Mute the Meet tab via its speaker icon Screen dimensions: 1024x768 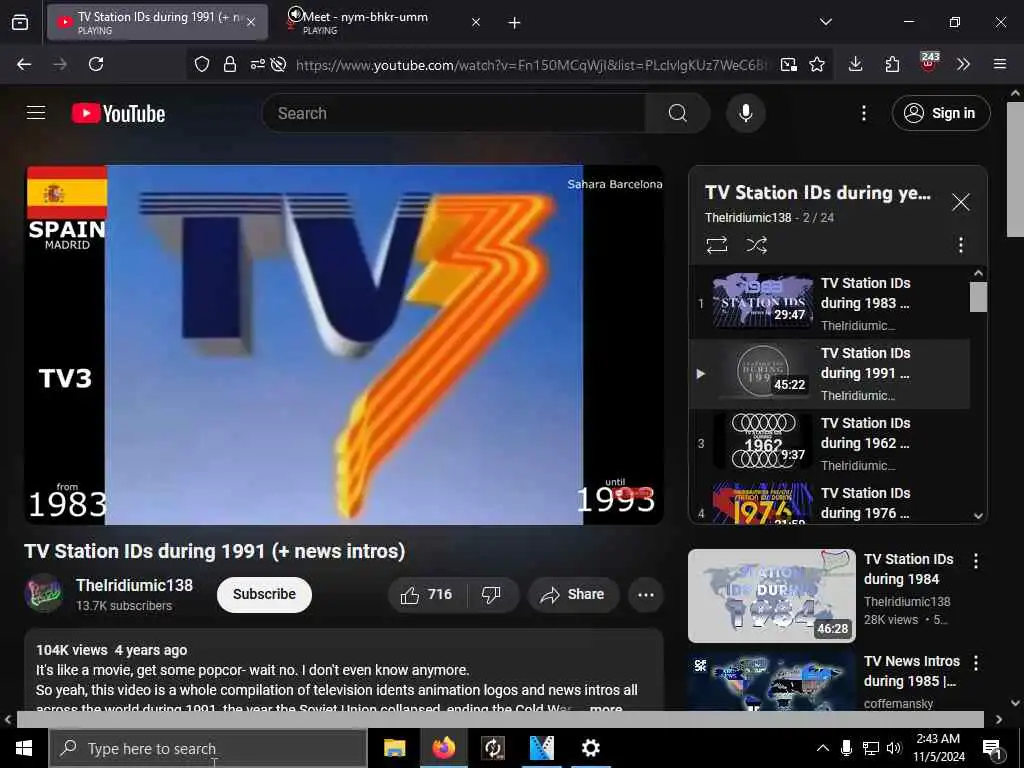295,14
